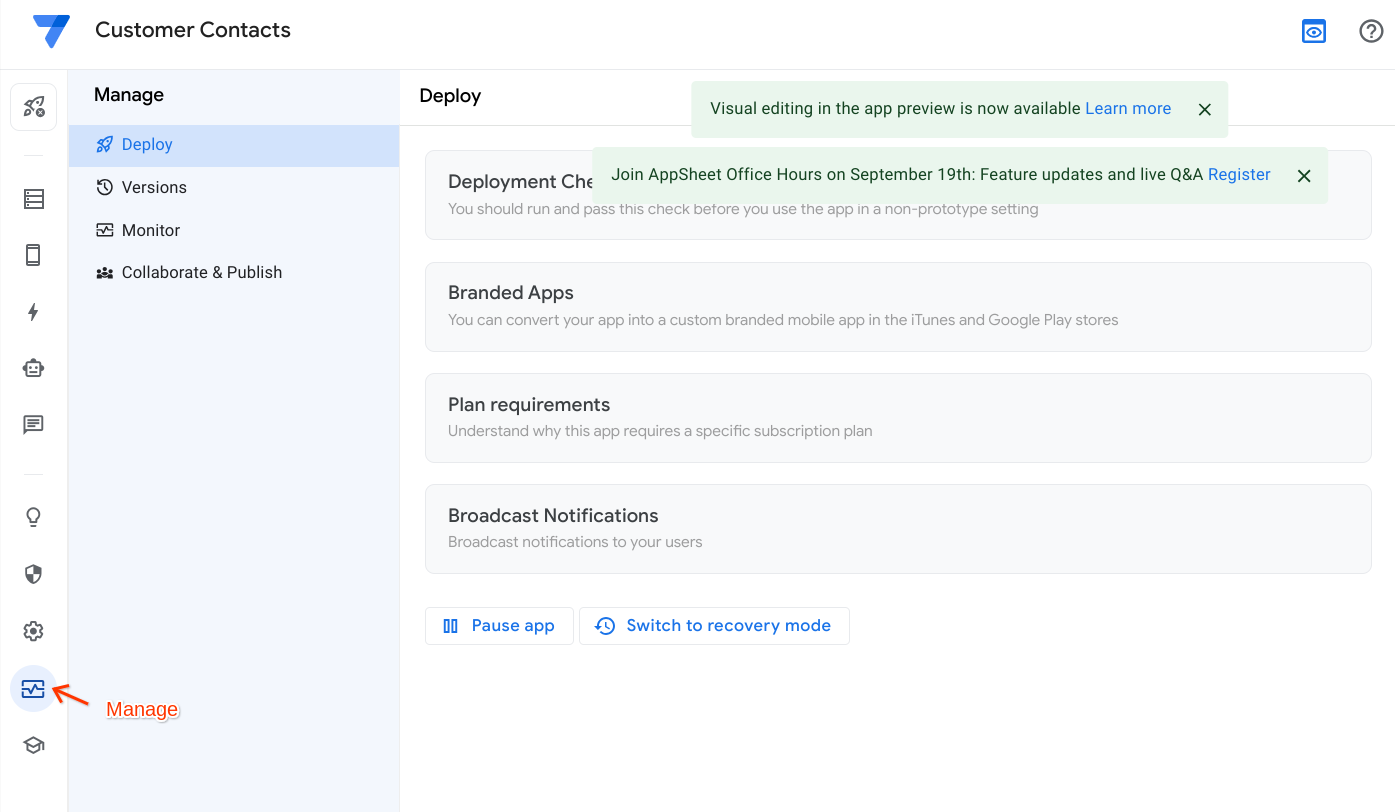Expand the Broadcast Notifications section
The width and height of the screenshot is (1395, 812).
click(x=897, y=528)
